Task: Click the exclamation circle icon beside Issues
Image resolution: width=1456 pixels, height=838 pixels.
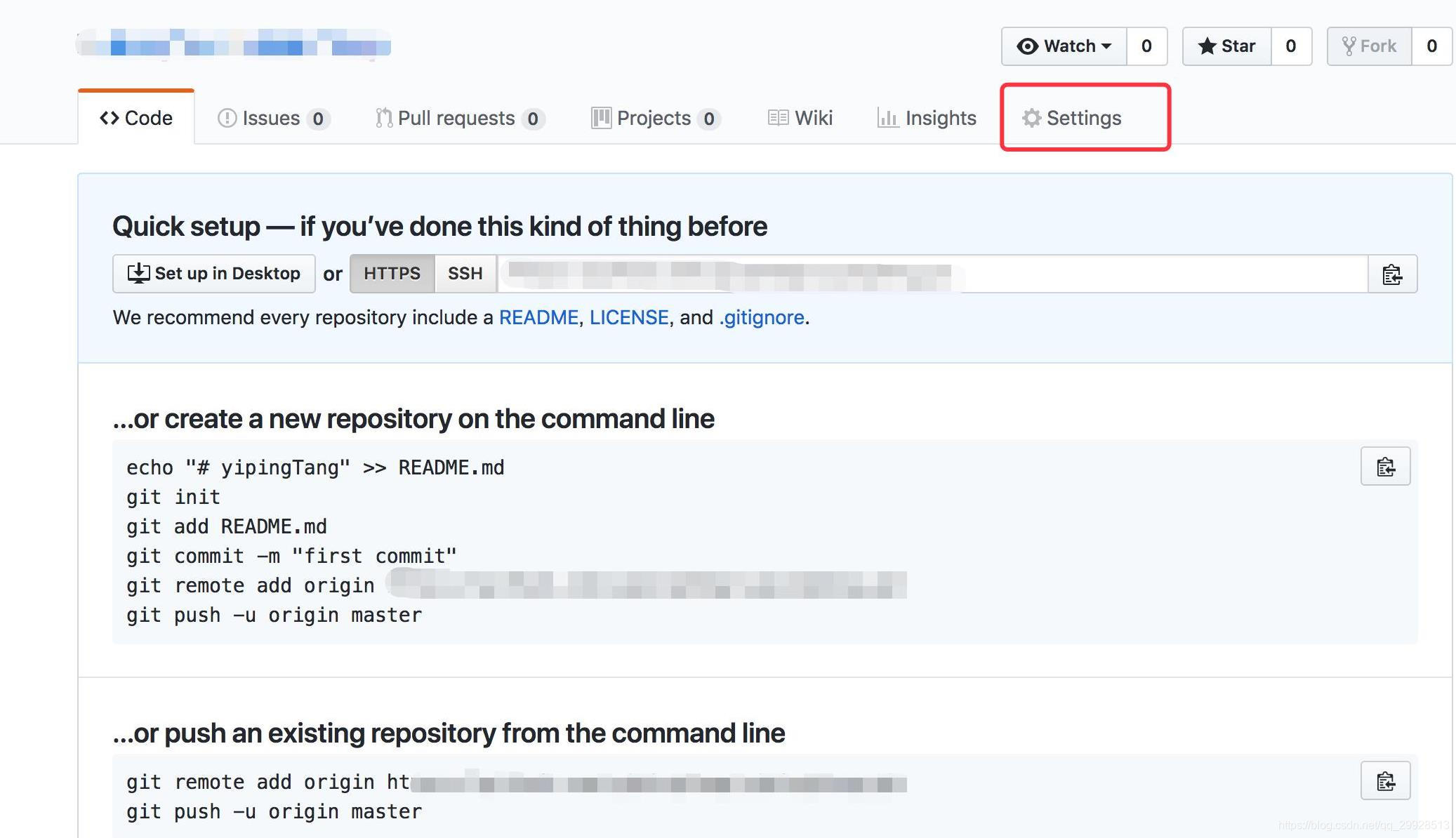Action: (x=227, y=118)
